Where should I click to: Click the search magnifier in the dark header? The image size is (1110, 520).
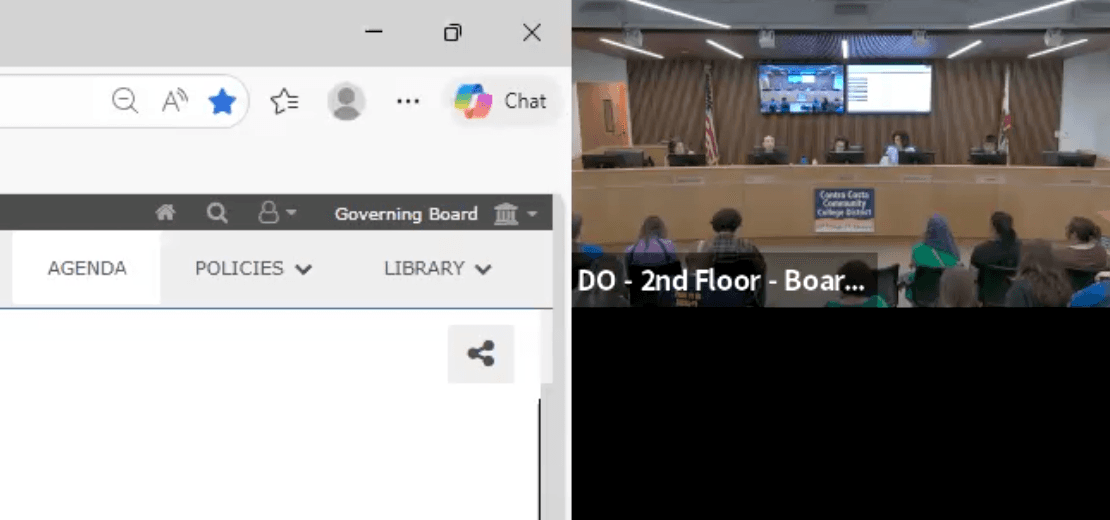[x=217, y=213]
